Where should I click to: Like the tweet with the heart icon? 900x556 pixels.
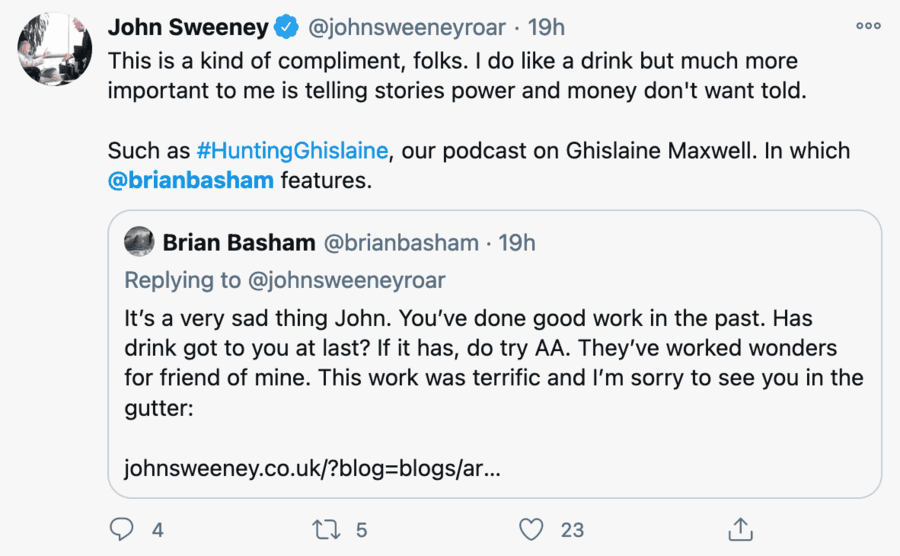point(532,528)
